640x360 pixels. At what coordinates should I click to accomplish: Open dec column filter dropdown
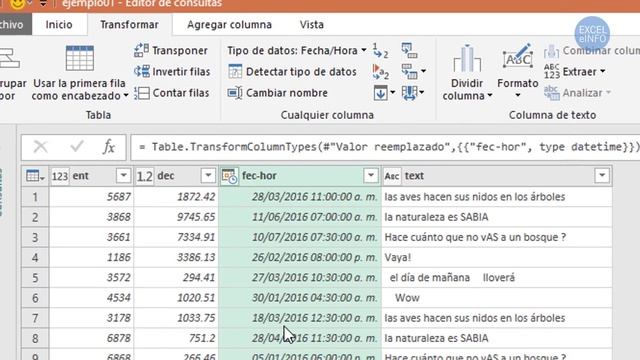pos(208,176)
